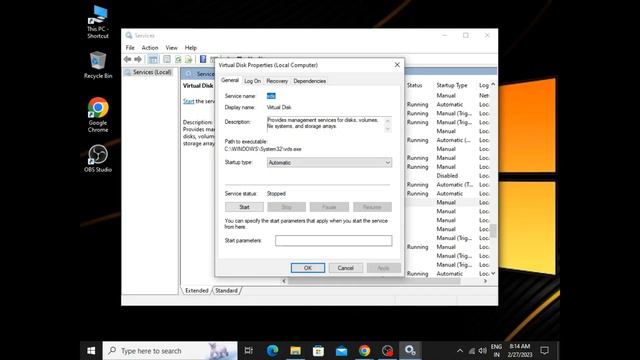The image size is (640, 360).
Task: Open Task View from the taskbar
Action: pos(249,351)
